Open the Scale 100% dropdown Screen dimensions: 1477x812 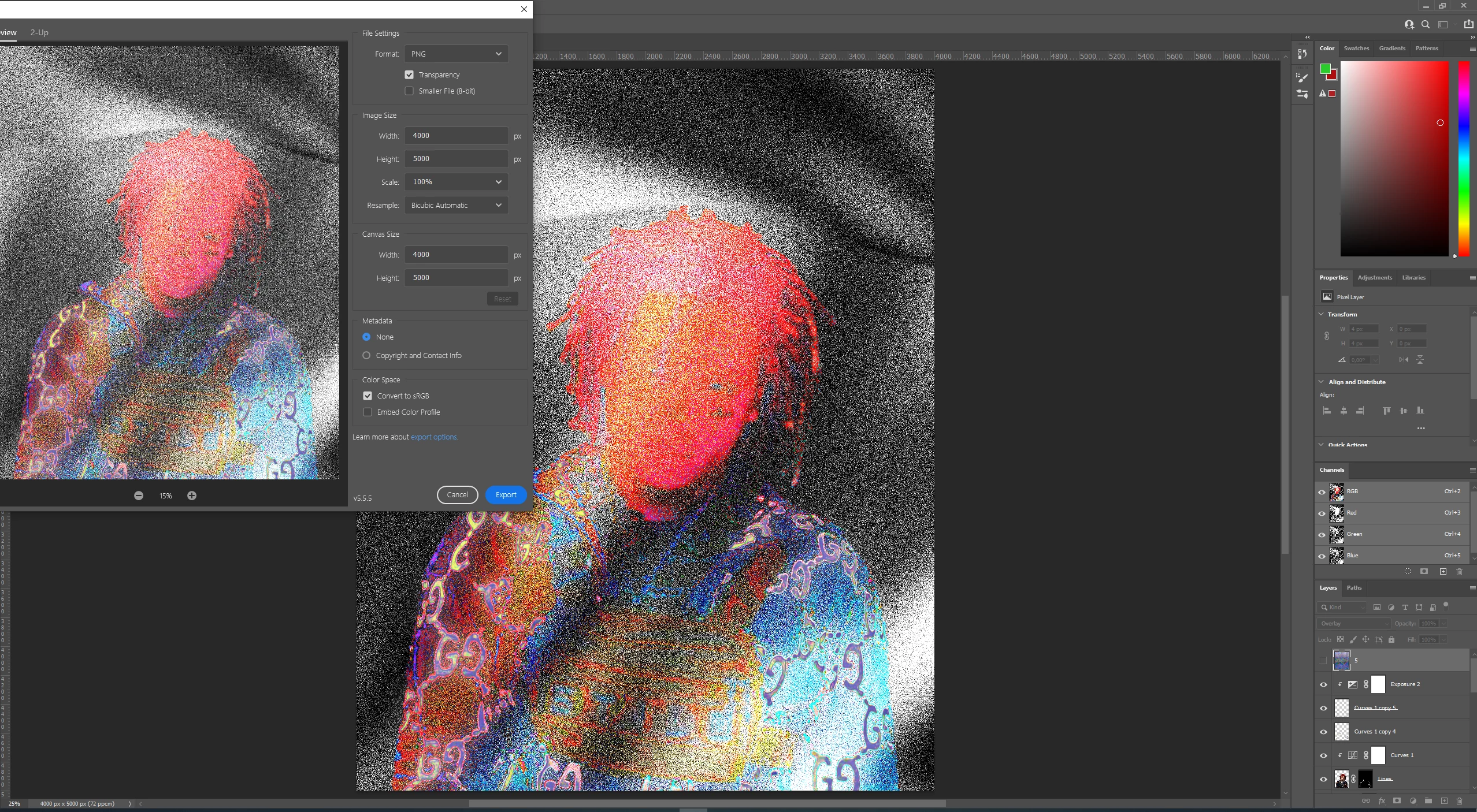pos(456,182)
